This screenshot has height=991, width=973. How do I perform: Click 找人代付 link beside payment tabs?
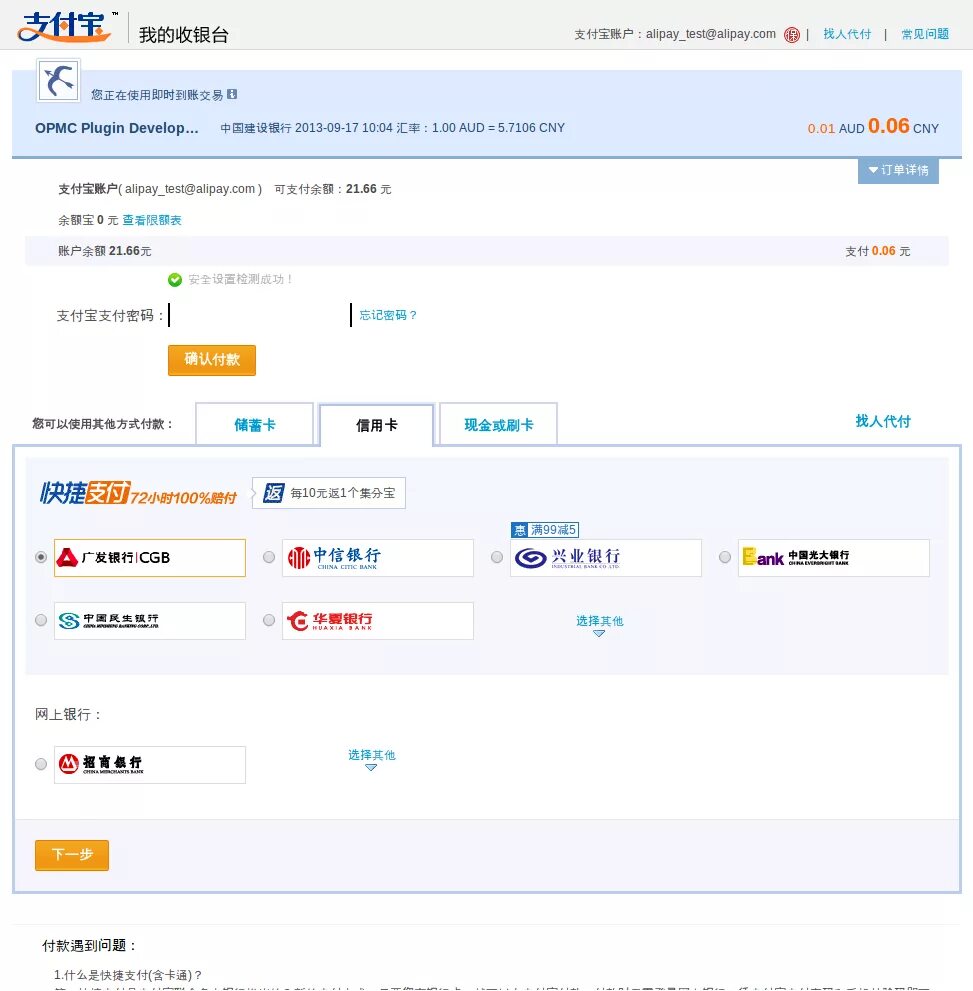883,422
